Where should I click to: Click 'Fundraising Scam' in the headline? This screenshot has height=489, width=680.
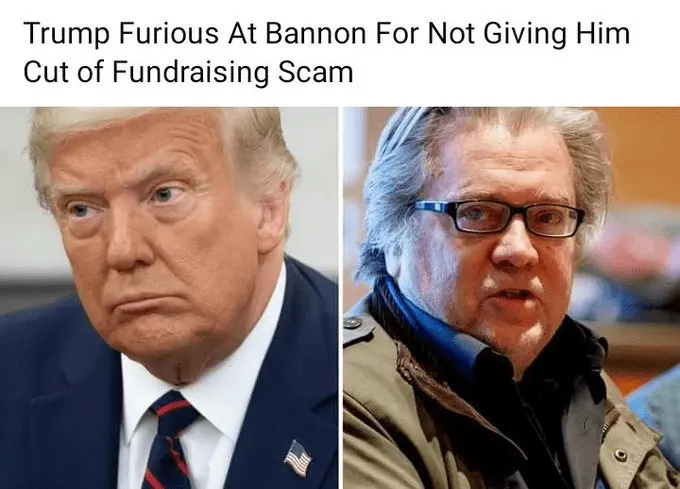[x=233, y=72]
